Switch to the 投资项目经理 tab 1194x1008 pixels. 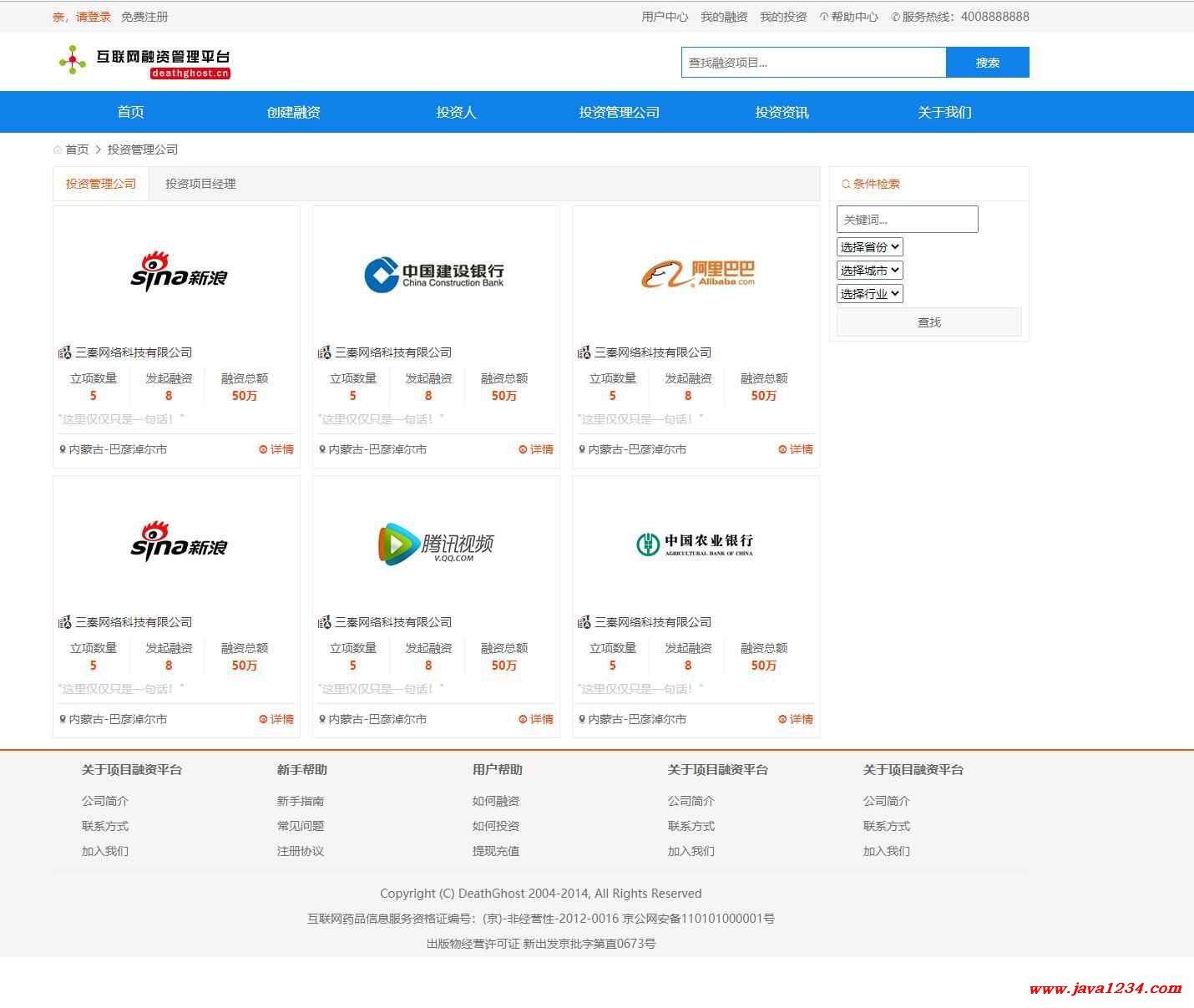[x=200, y=184]
